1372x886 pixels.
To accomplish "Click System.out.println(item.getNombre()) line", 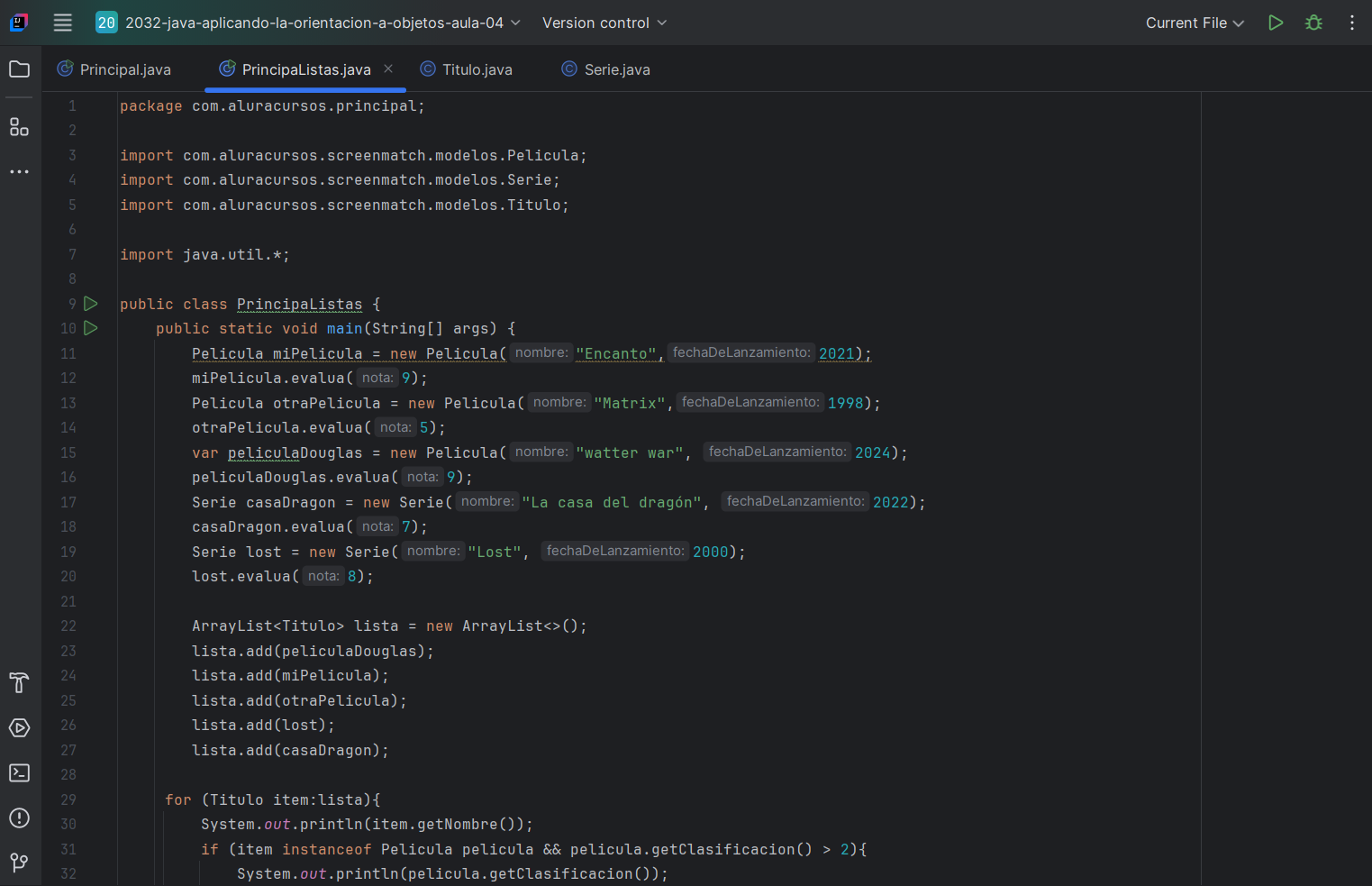I will [367, 825].
